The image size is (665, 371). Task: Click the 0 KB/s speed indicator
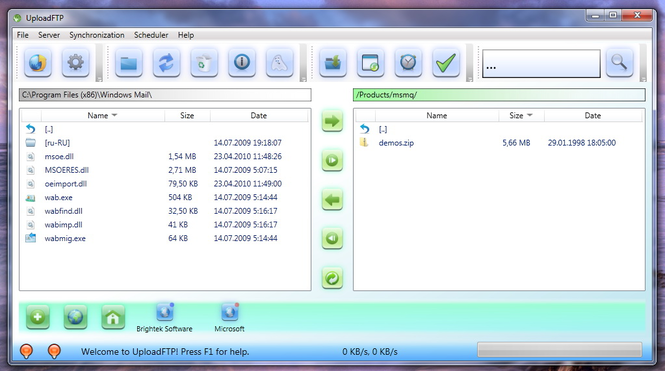pyautogui.click(x=370, y=352)
